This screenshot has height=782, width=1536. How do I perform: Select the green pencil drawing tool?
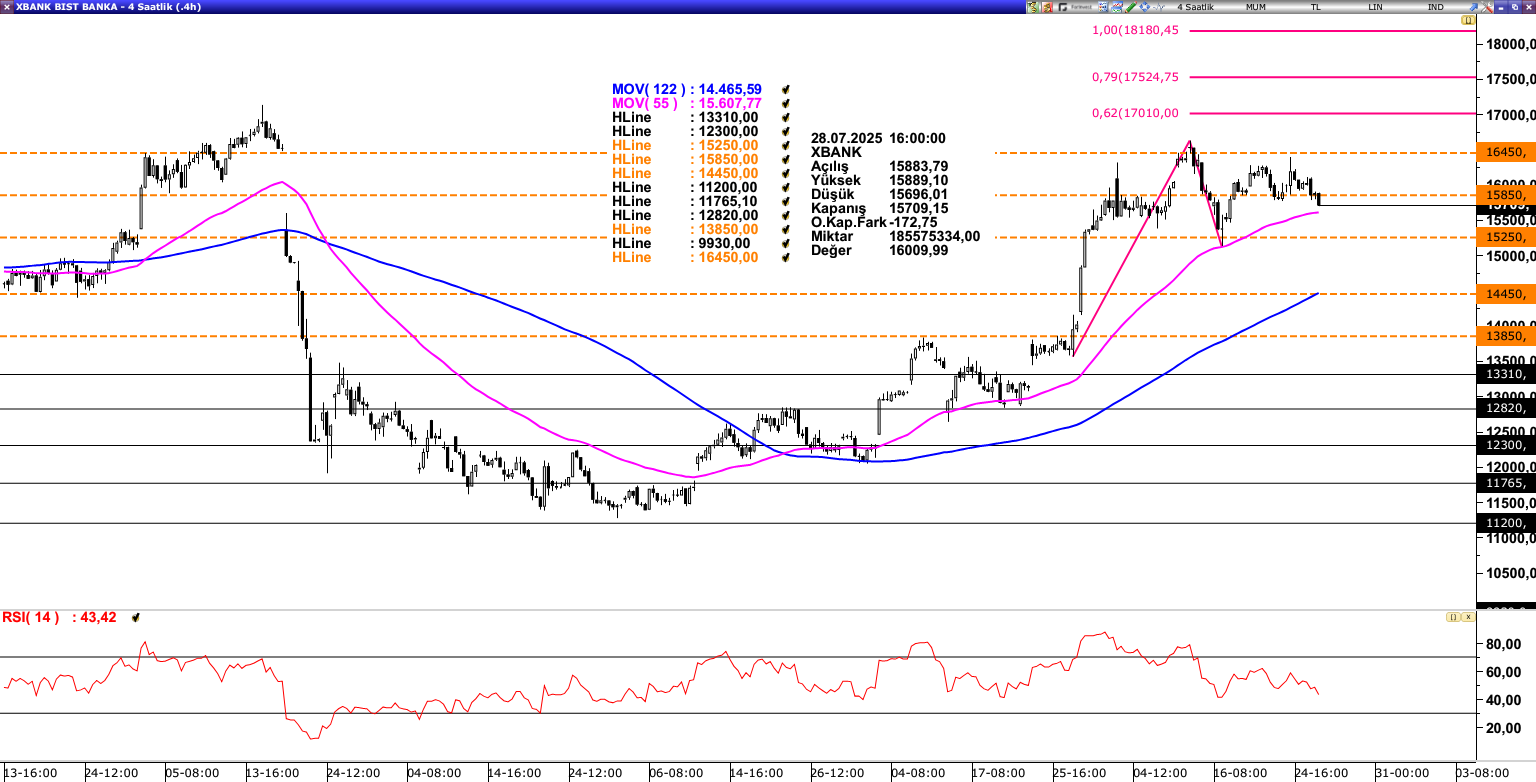1130,7
